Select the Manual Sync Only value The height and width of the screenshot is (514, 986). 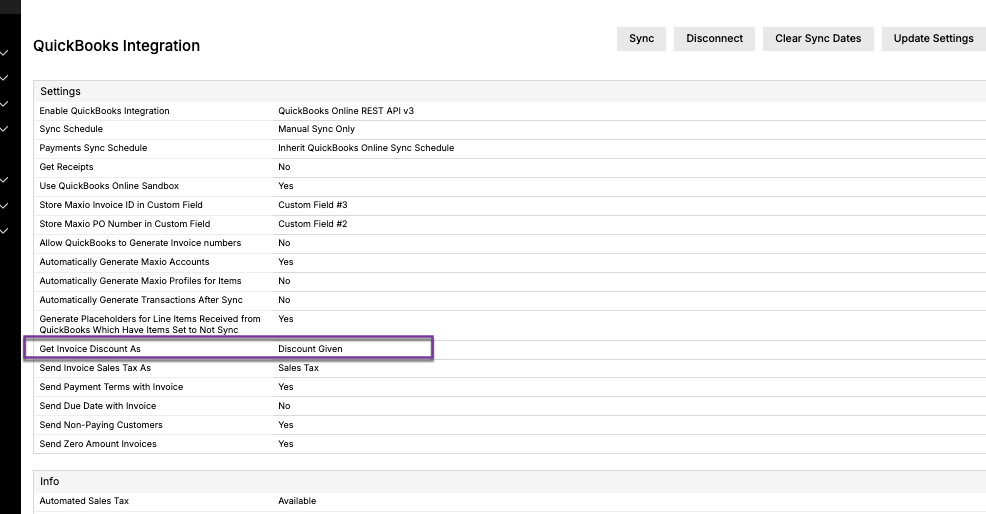(x=316, y=129)
